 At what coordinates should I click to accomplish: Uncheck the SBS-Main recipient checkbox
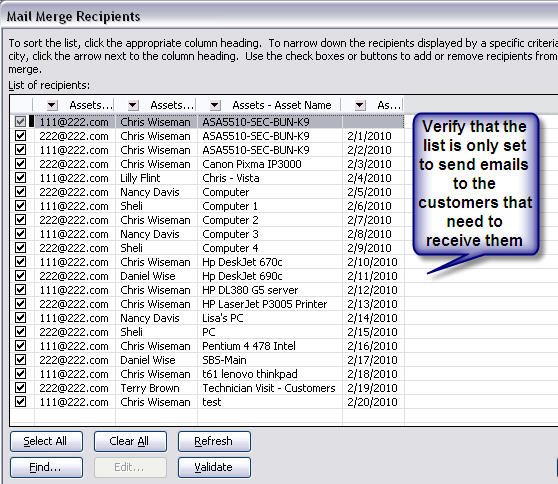coord(21,359)
